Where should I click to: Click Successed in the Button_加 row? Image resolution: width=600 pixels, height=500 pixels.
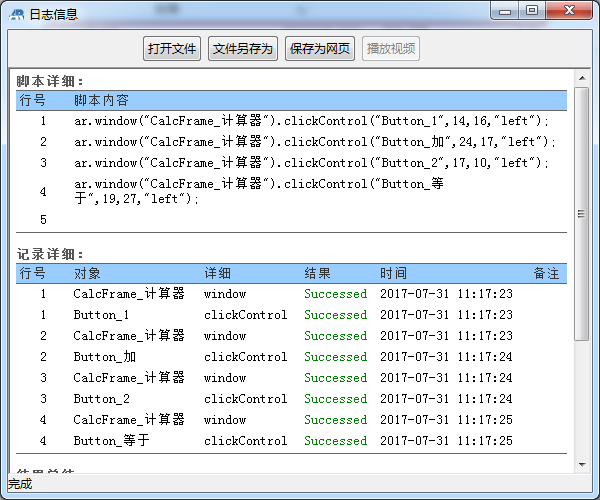click(x=336, y=357)
